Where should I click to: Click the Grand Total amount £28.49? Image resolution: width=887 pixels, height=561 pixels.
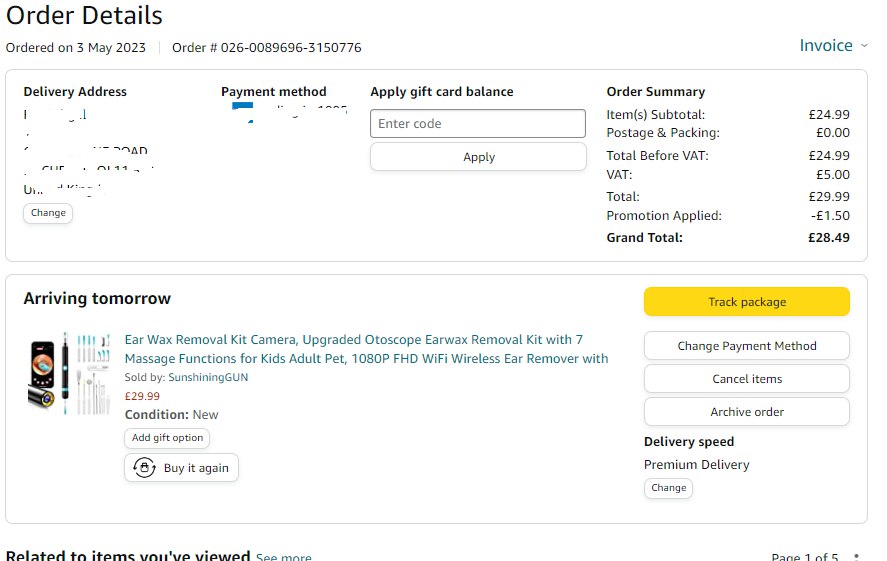coord(828,238)
